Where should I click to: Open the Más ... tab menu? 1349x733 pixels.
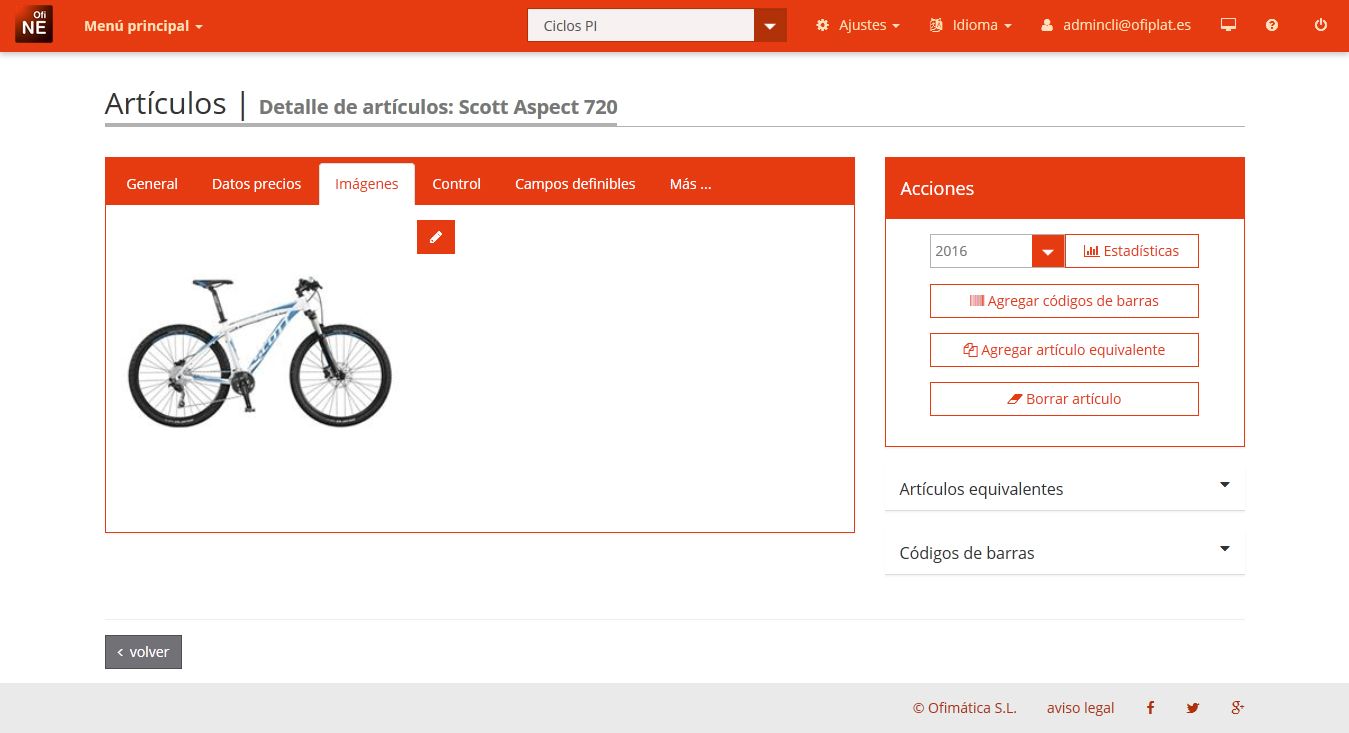[691, 184]
